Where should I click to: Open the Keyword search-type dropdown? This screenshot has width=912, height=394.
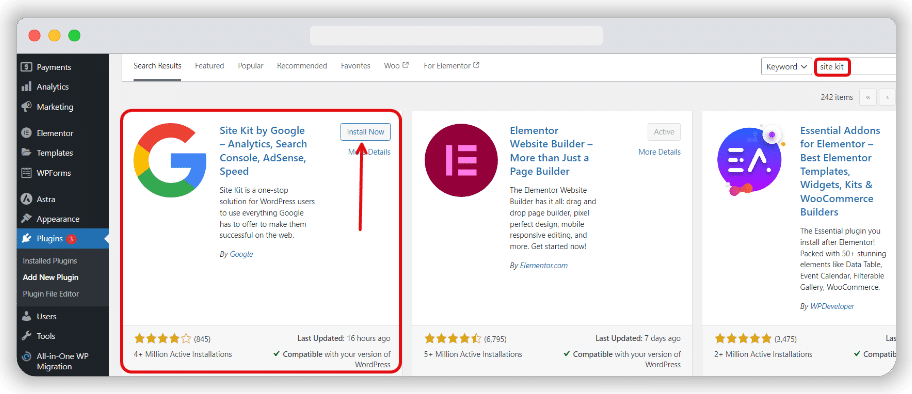pyautogui.click(x=786, y=66)
